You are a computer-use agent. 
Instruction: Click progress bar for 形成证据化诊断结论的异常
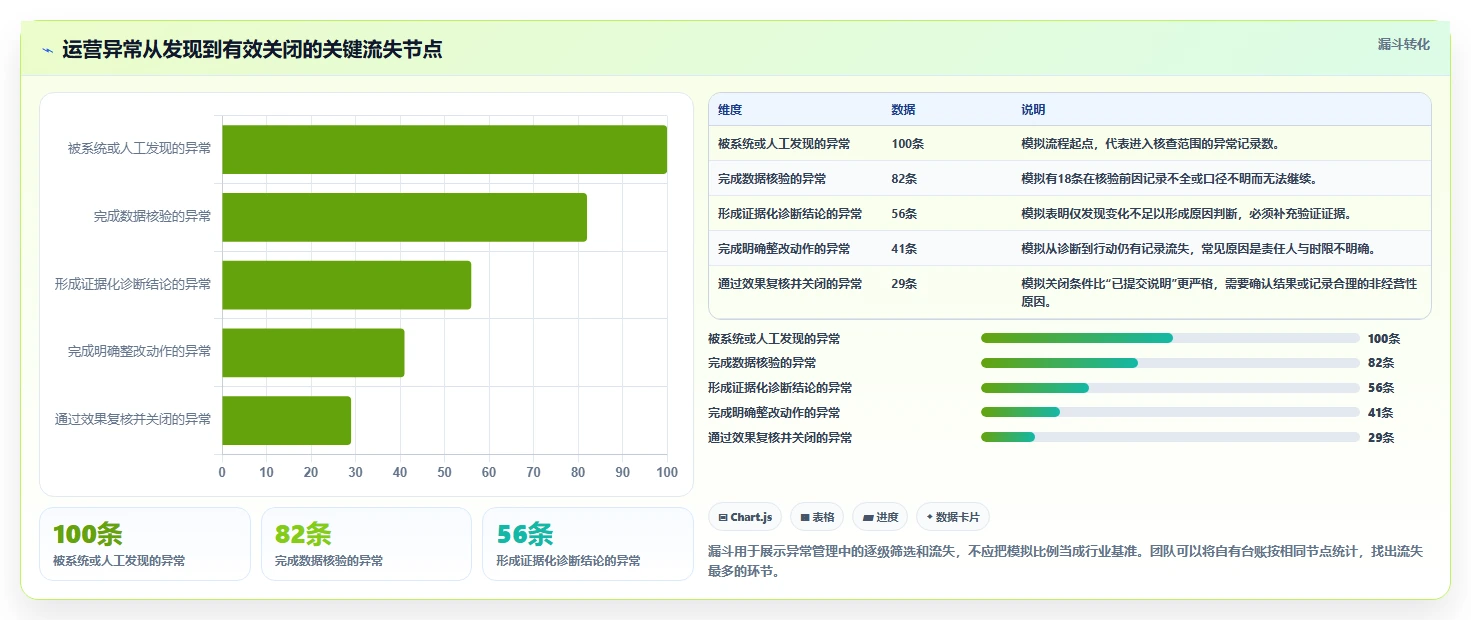(1170, 388)
